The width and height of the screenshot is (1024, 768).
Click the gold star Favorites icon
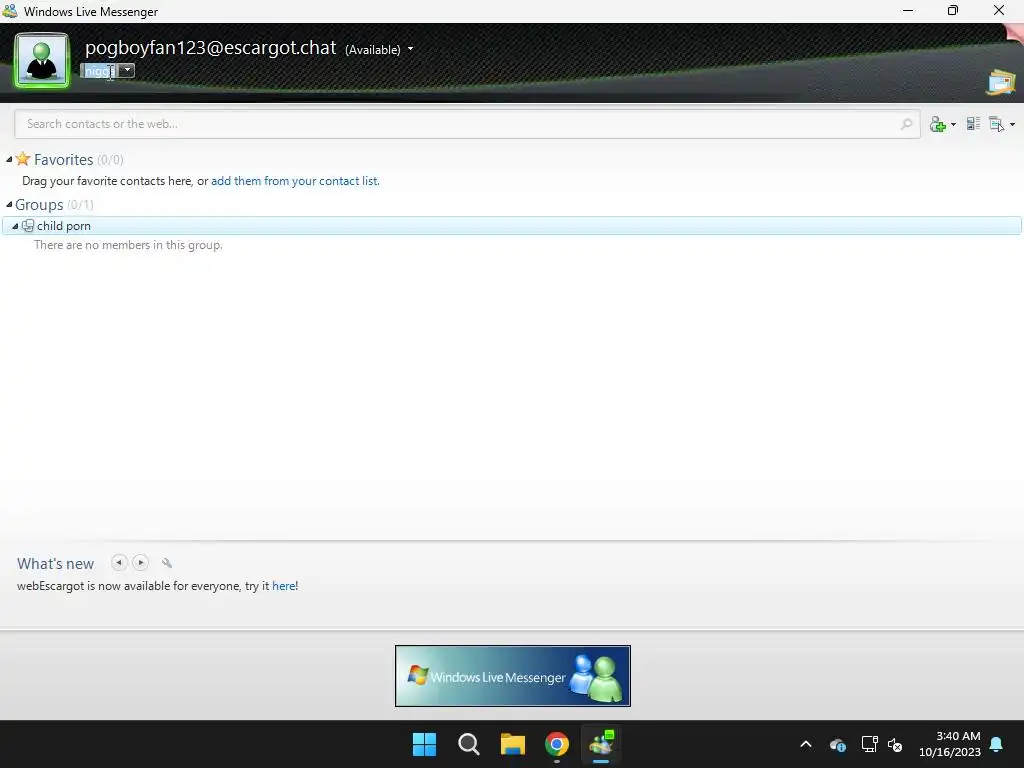(x=23, y=159)
